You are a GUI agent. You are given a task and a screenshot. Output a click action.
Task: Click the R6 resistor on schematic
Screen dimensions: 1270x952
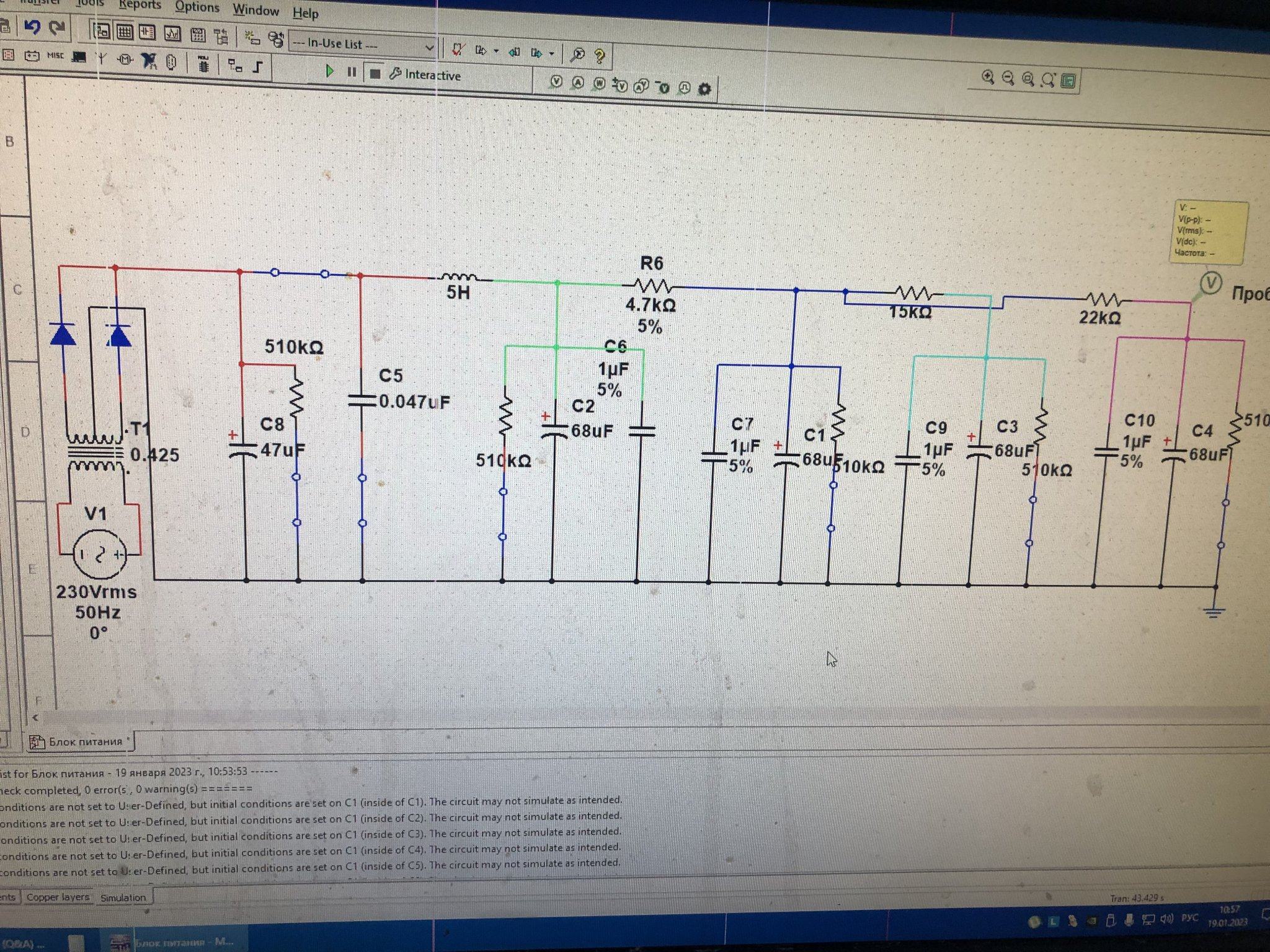(x=651, y=286)
